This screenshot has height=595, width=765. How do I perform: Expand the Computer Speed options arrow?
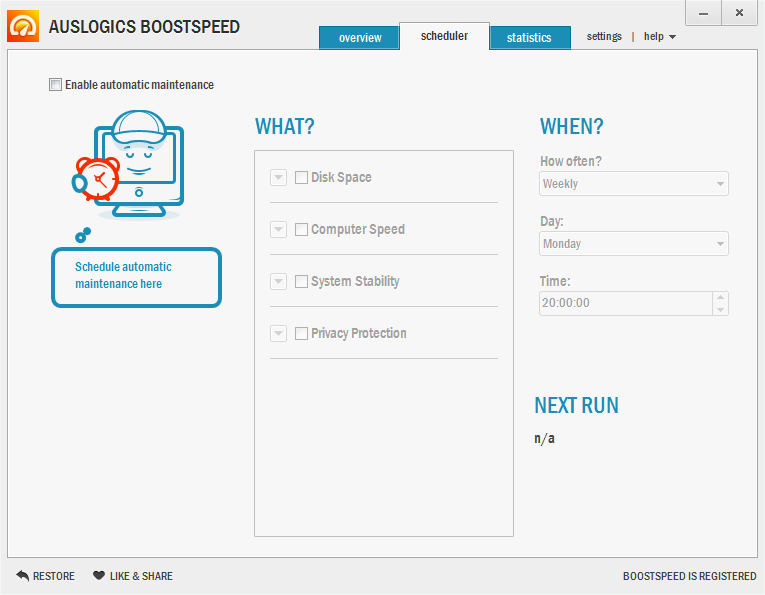pyautogui.click(x=279, y=229)
